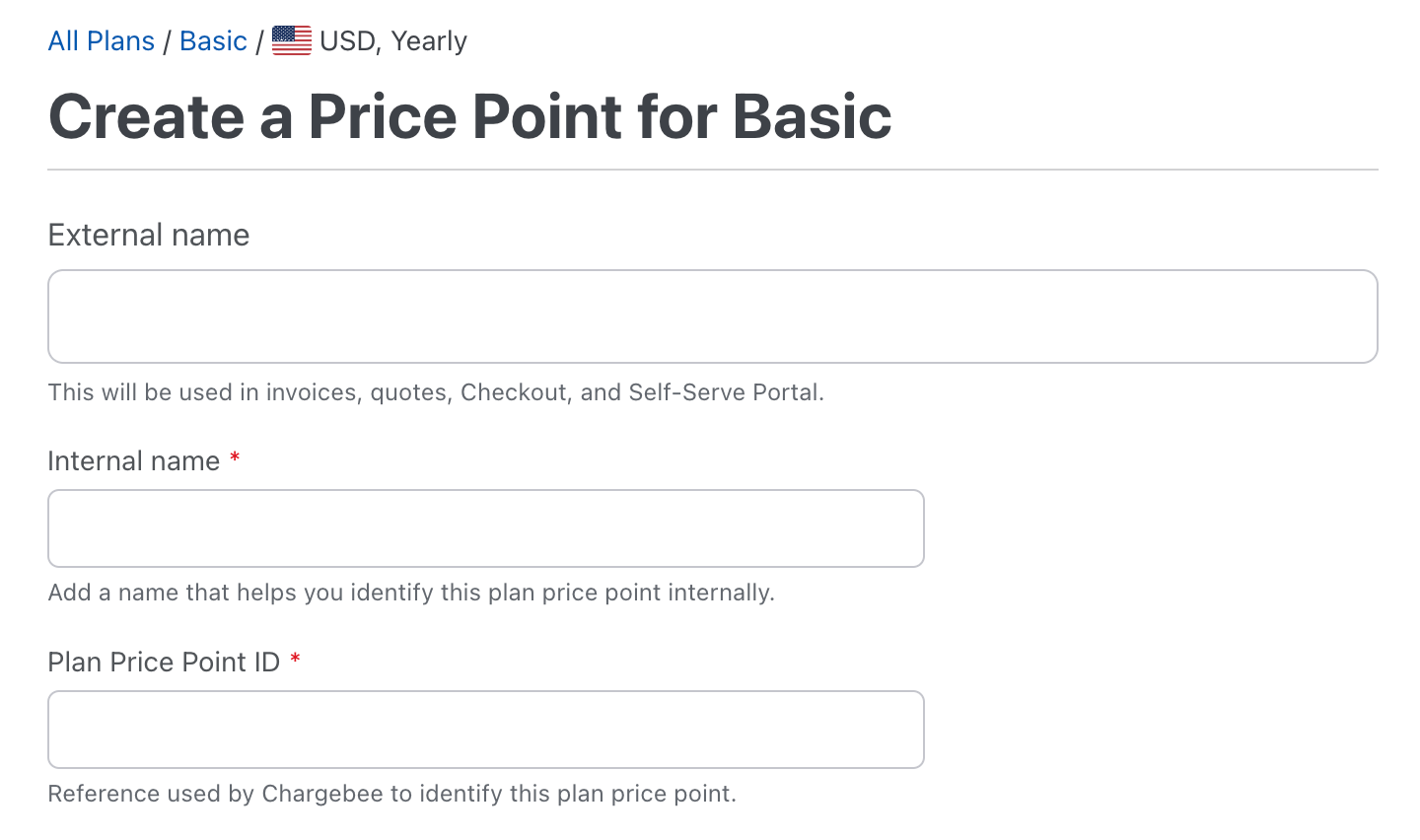Click the divider line under the heading

[712, 170]
